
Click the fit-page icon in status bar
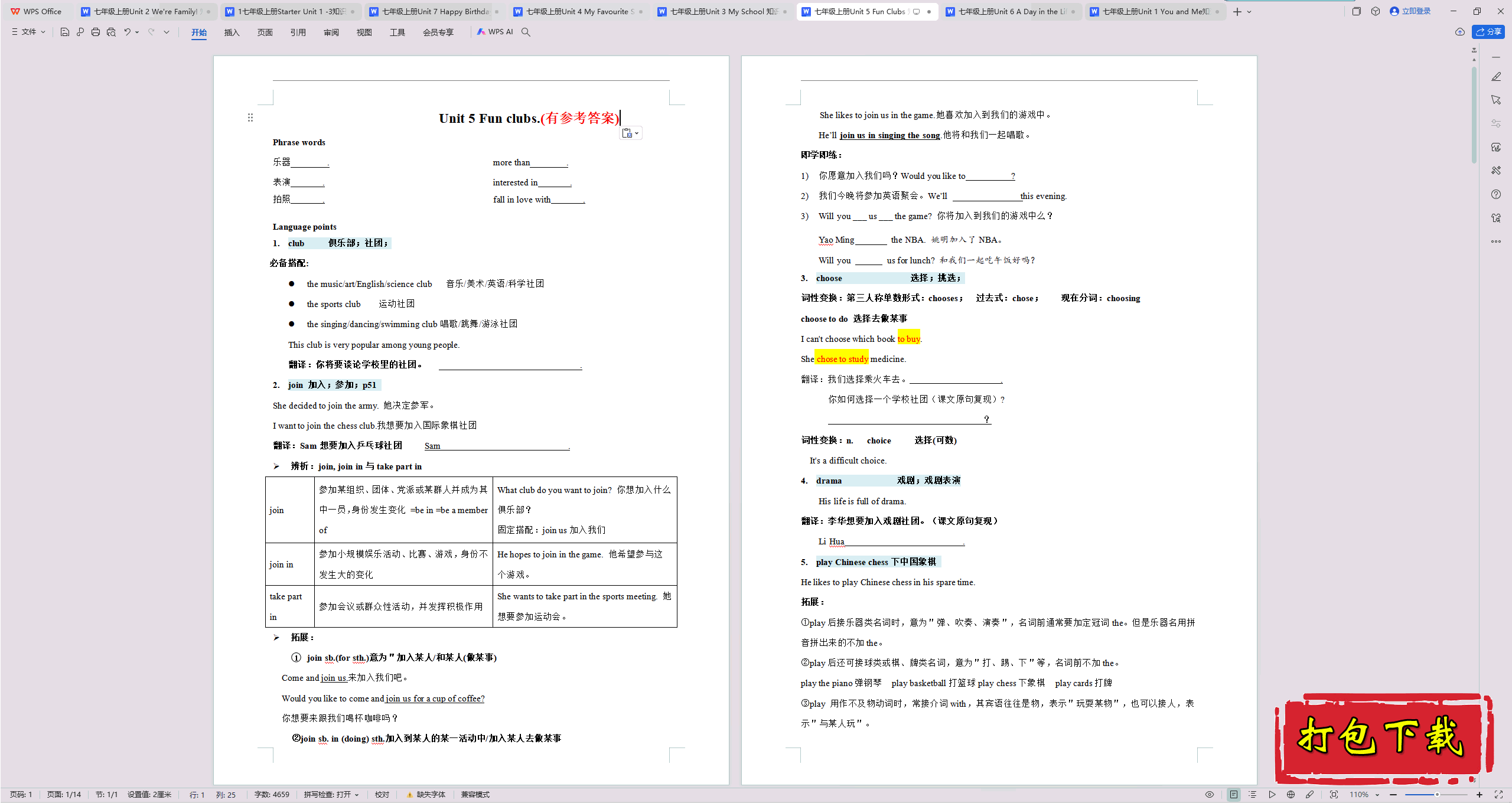coord(1334,795)
